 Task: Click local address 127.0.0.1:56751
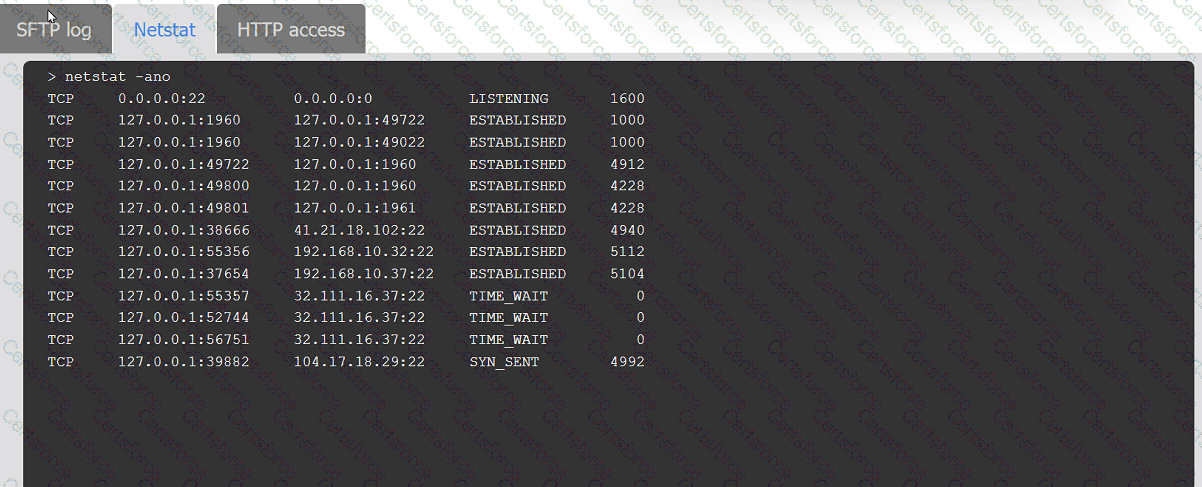click(x=184, y=340)
